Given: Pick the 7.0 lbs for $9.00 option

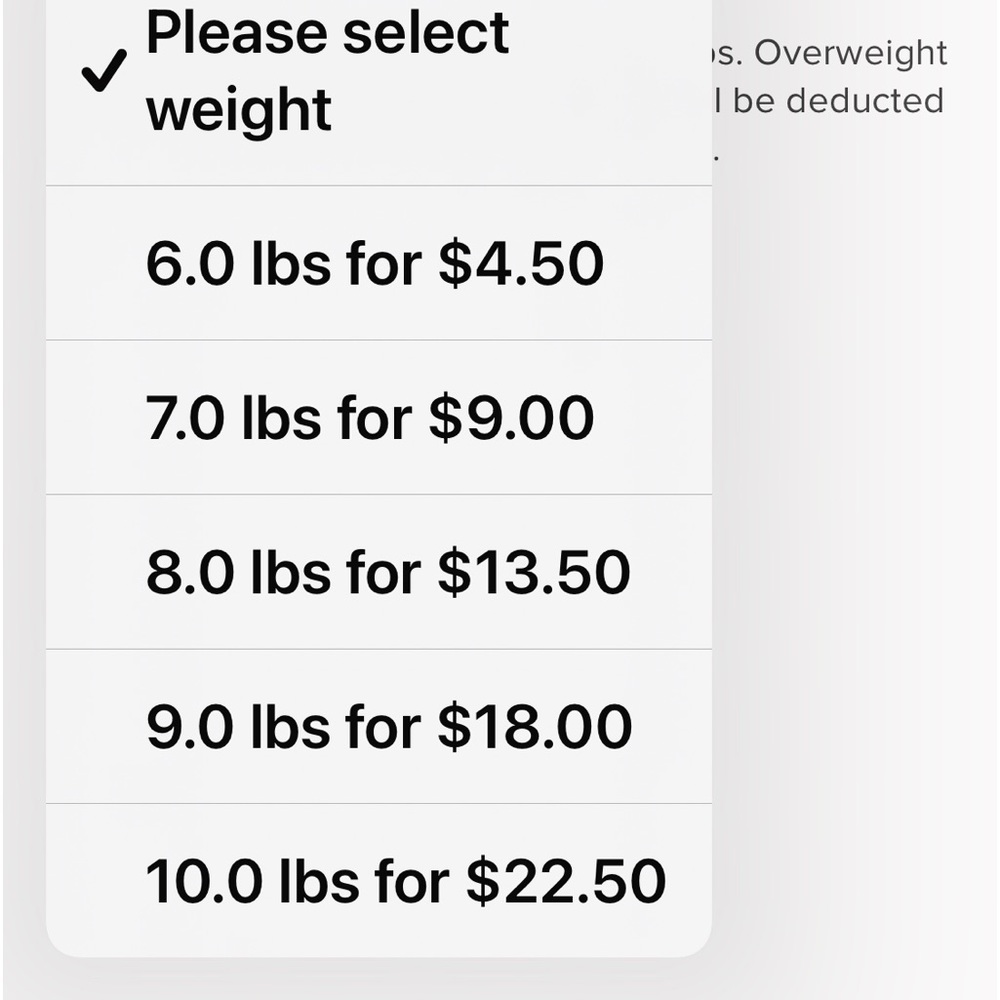Looking at the screenshot, I should (x=379, y=418).
